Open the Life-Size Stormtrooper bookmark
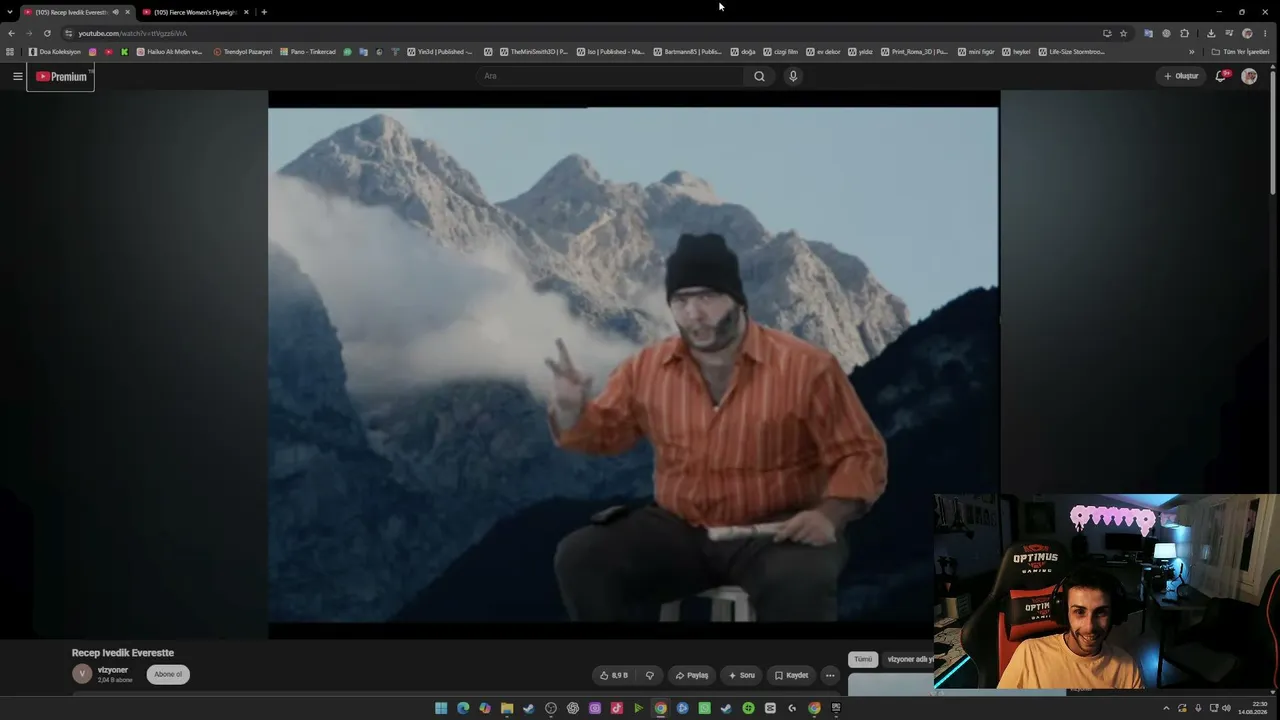The width and height of the screenshot is (1280, 720). tap(1071, 52)
